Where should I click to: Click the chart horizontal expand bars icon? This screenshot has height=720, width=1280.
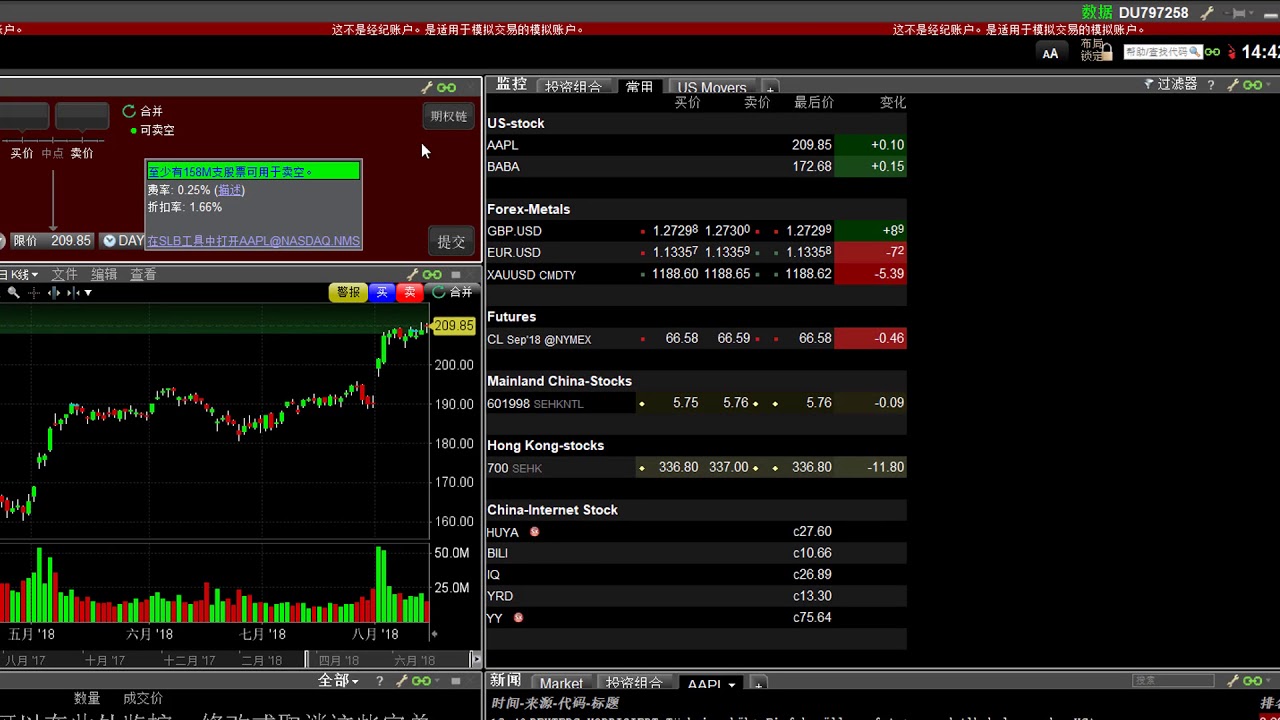pos(54,292)
